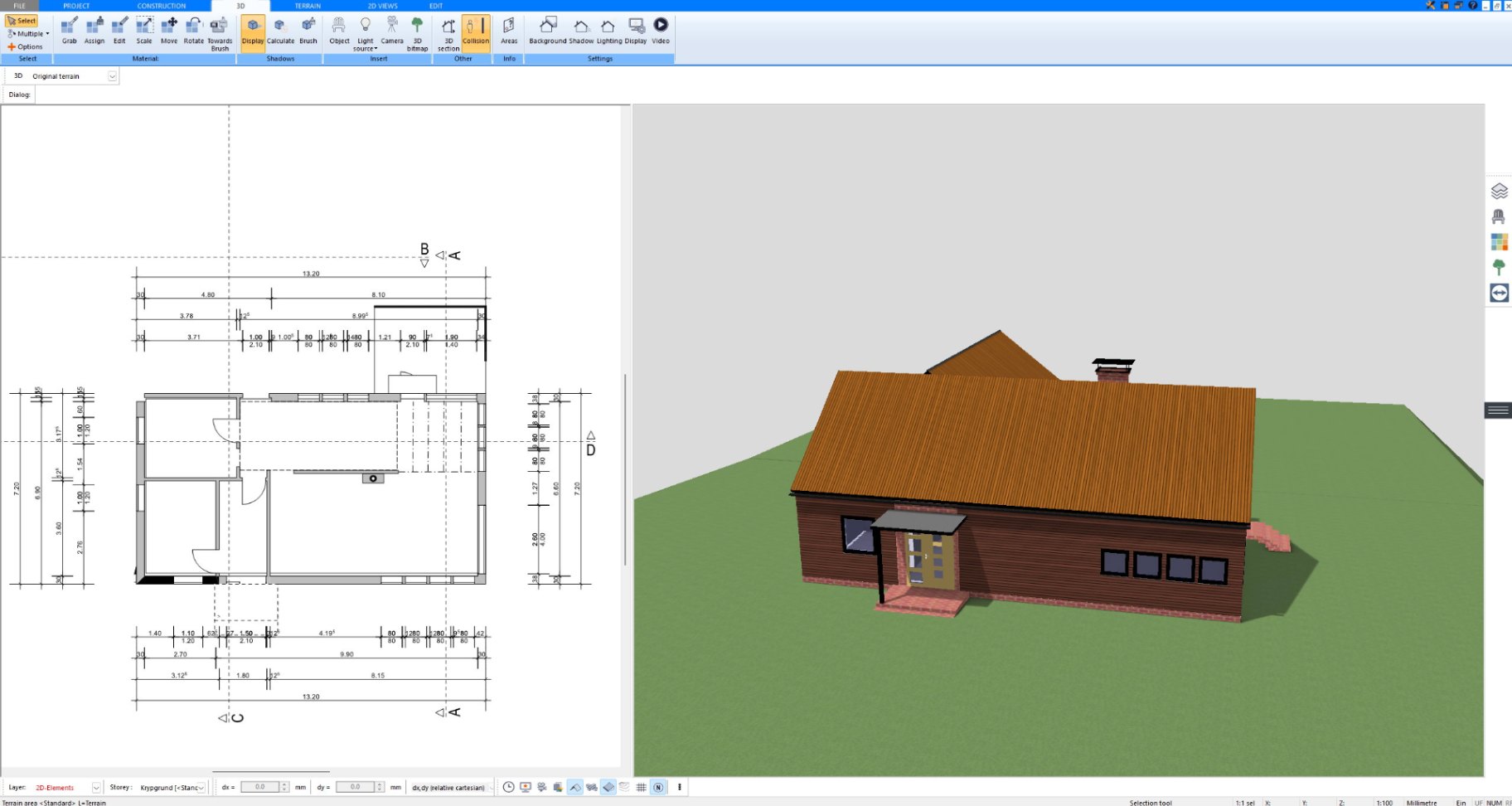Start the Video tool

pos(661,31)
